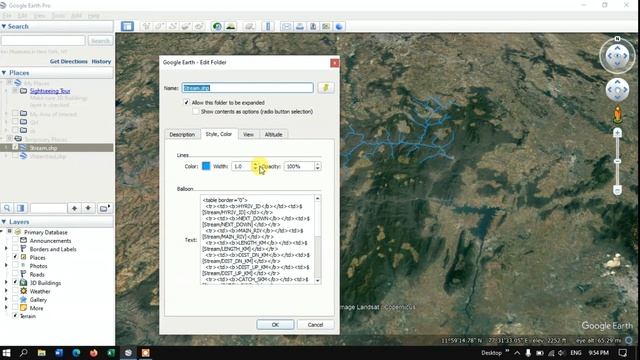This screenshot has width=640, height=360.
Task: Enable Borders and Labels layer checkbox
Action: coord(15,249)
